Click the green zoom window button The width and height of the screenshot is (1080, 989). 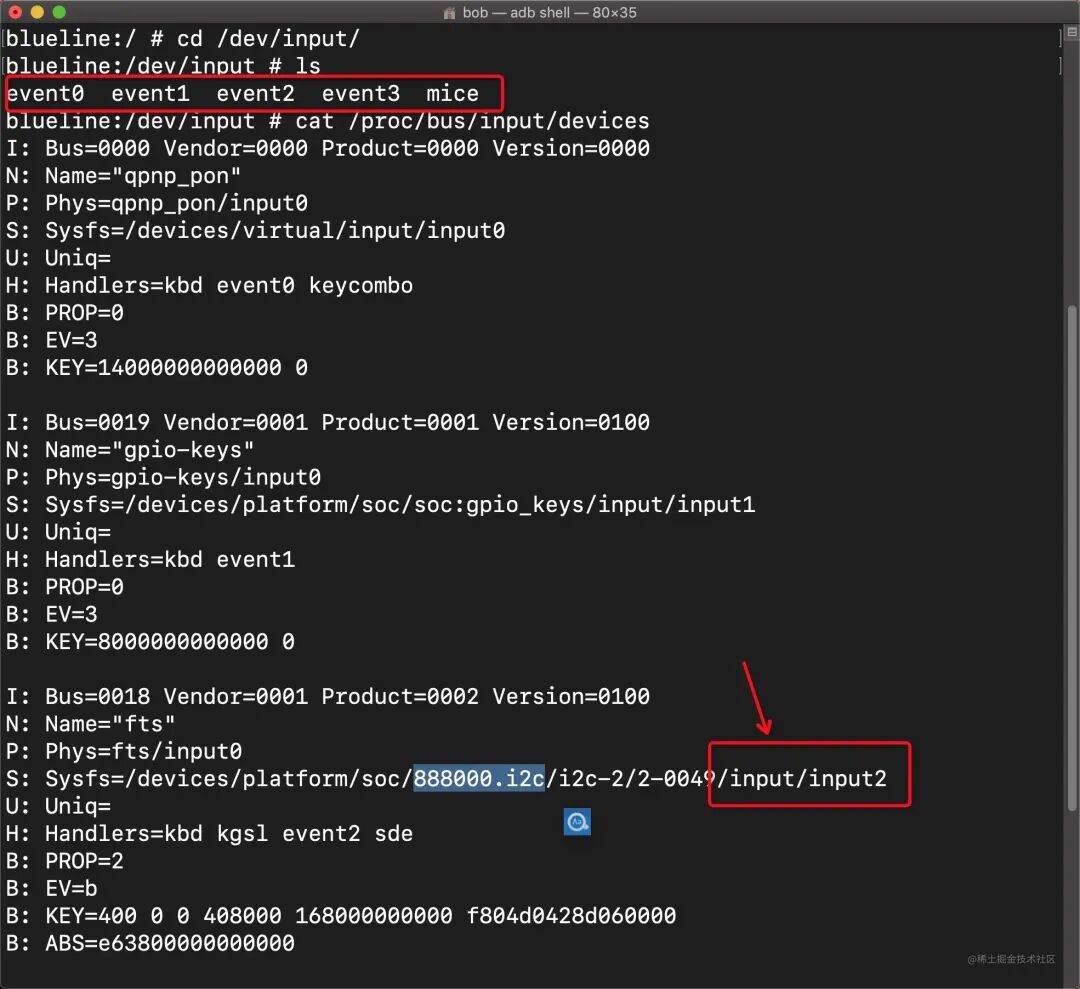coord(59,12)
